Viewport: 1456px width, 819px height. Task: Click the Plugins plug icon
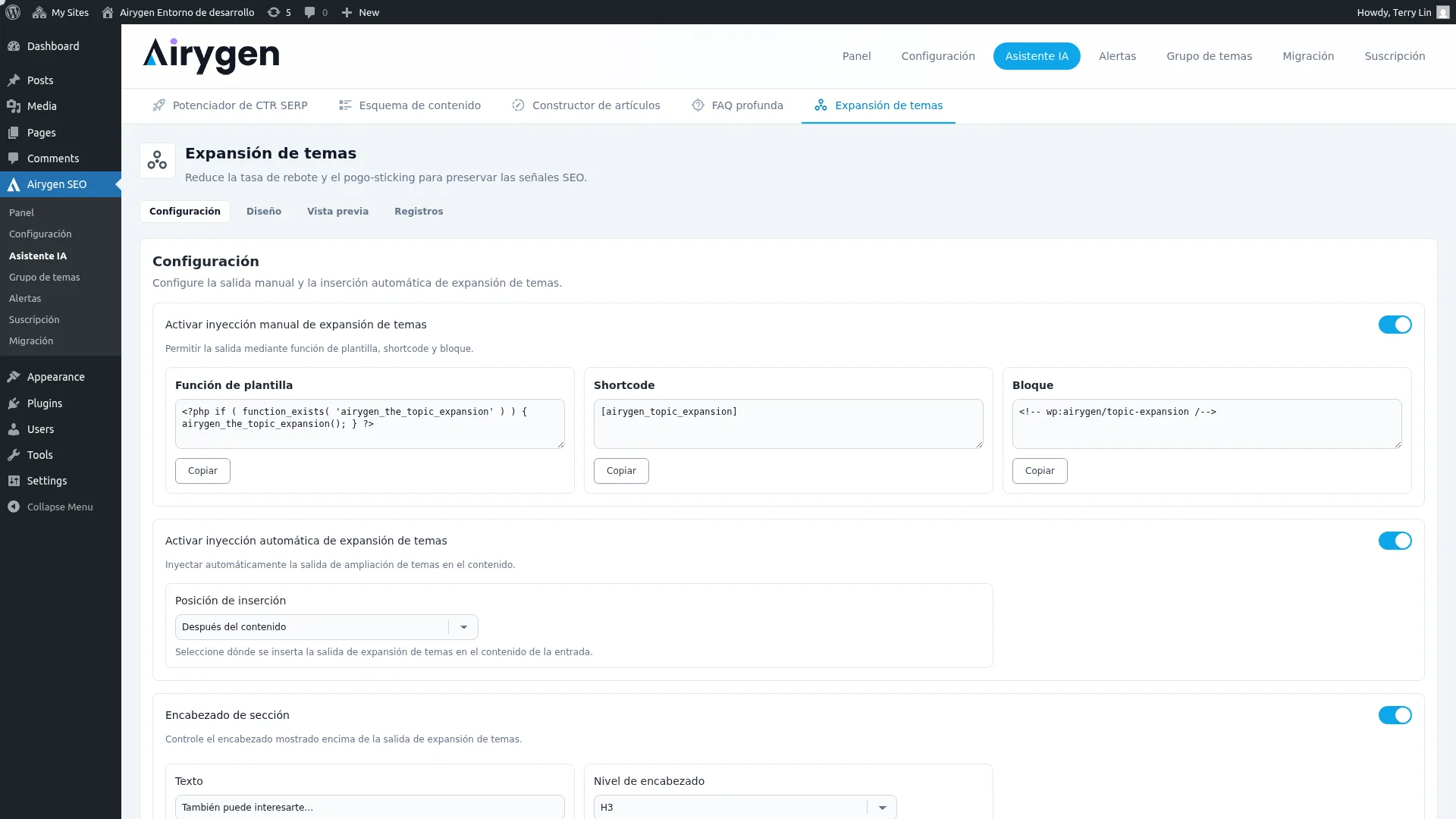(x=14, y=403)
